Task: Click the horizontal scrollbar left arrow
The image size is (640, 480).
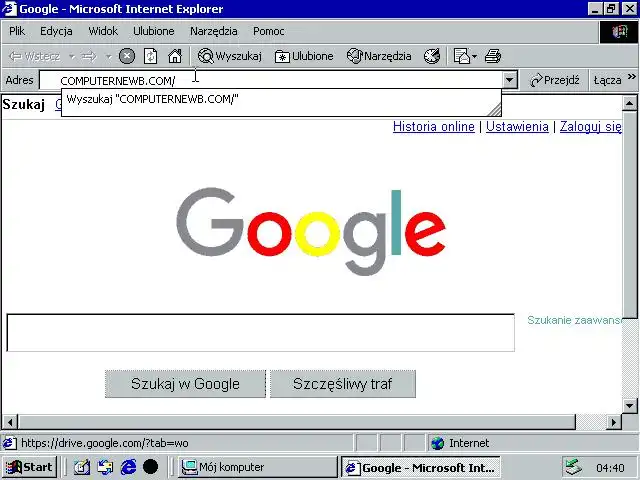Action: tap(10, 422)
